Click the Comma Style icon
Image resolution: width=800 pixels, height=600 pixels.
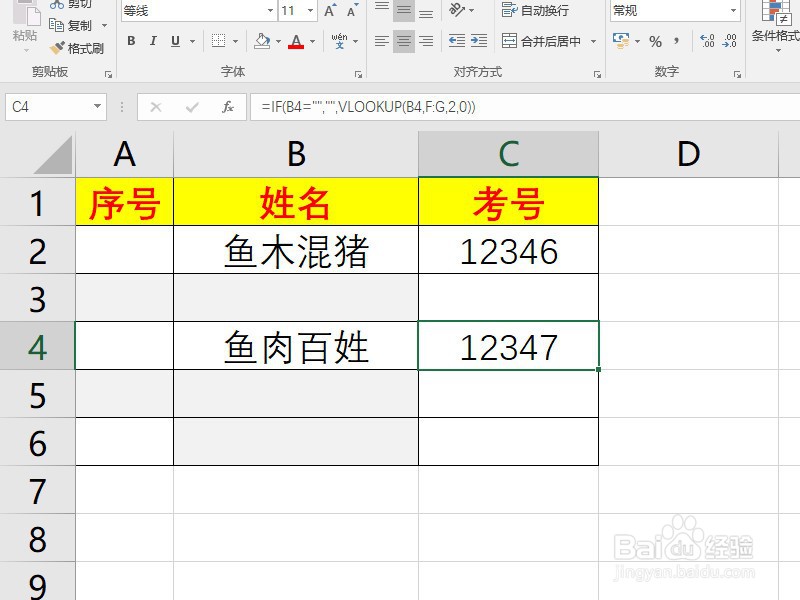click(x=676, y=40)
